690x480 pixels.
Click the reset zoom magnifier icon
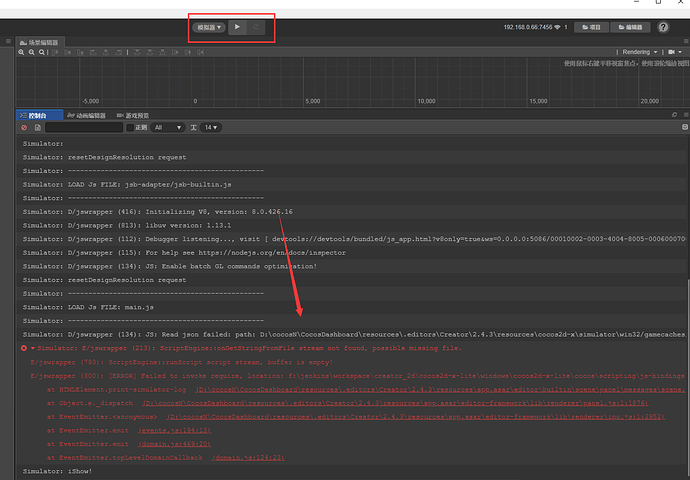41,52
